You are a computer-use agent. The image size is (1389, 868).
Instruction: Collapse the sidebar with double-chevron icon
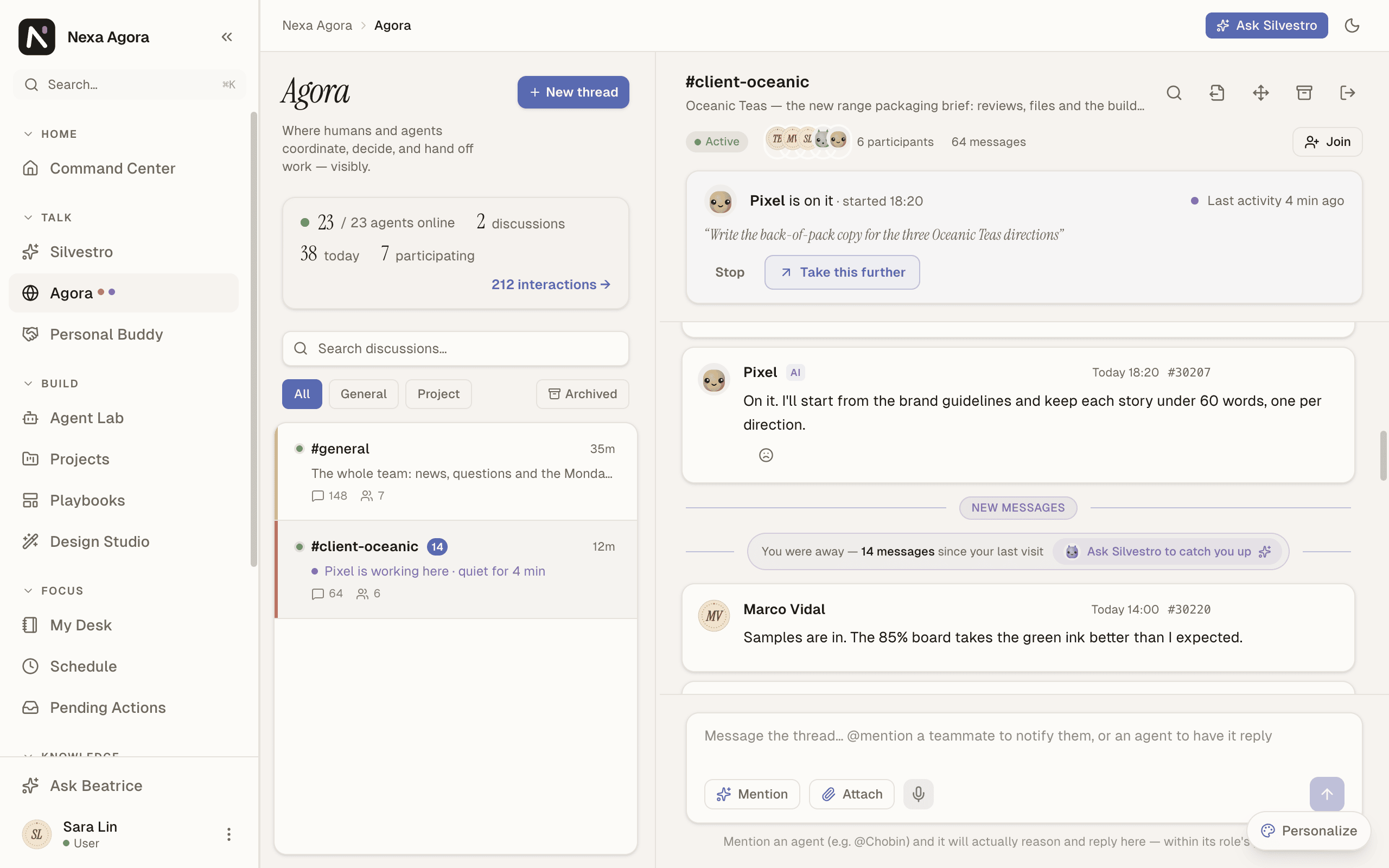[227, 37]
